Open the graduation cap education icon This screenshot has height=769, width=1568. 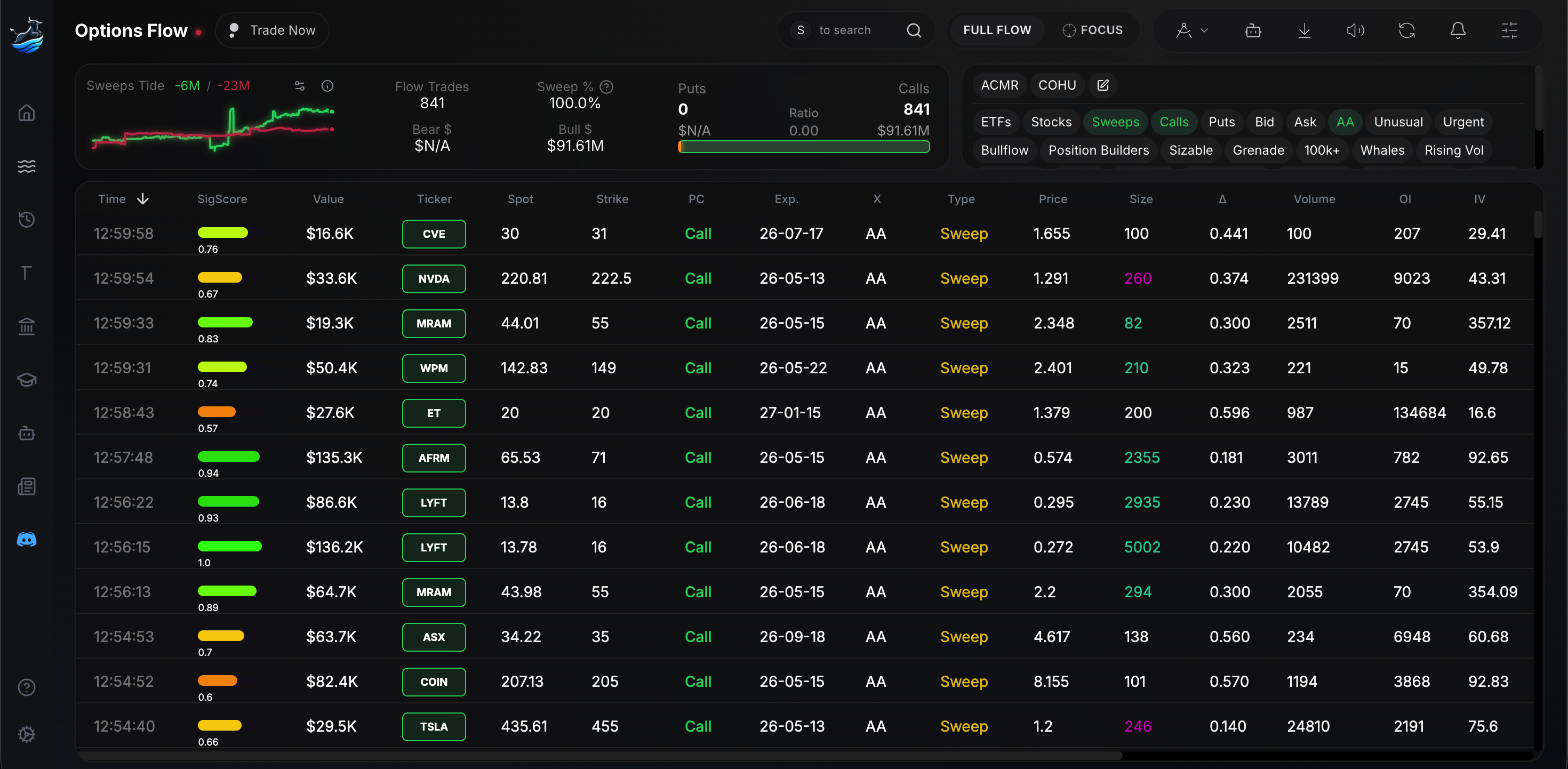(x=26, y=380)
